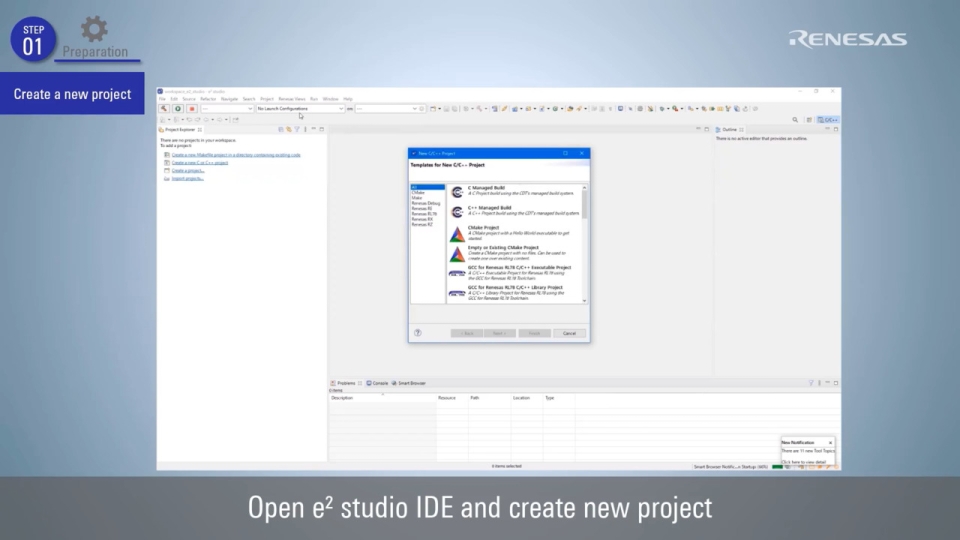Open the Run menu
The height and width of the screenshot is (540, 960).
coord(313,99)
